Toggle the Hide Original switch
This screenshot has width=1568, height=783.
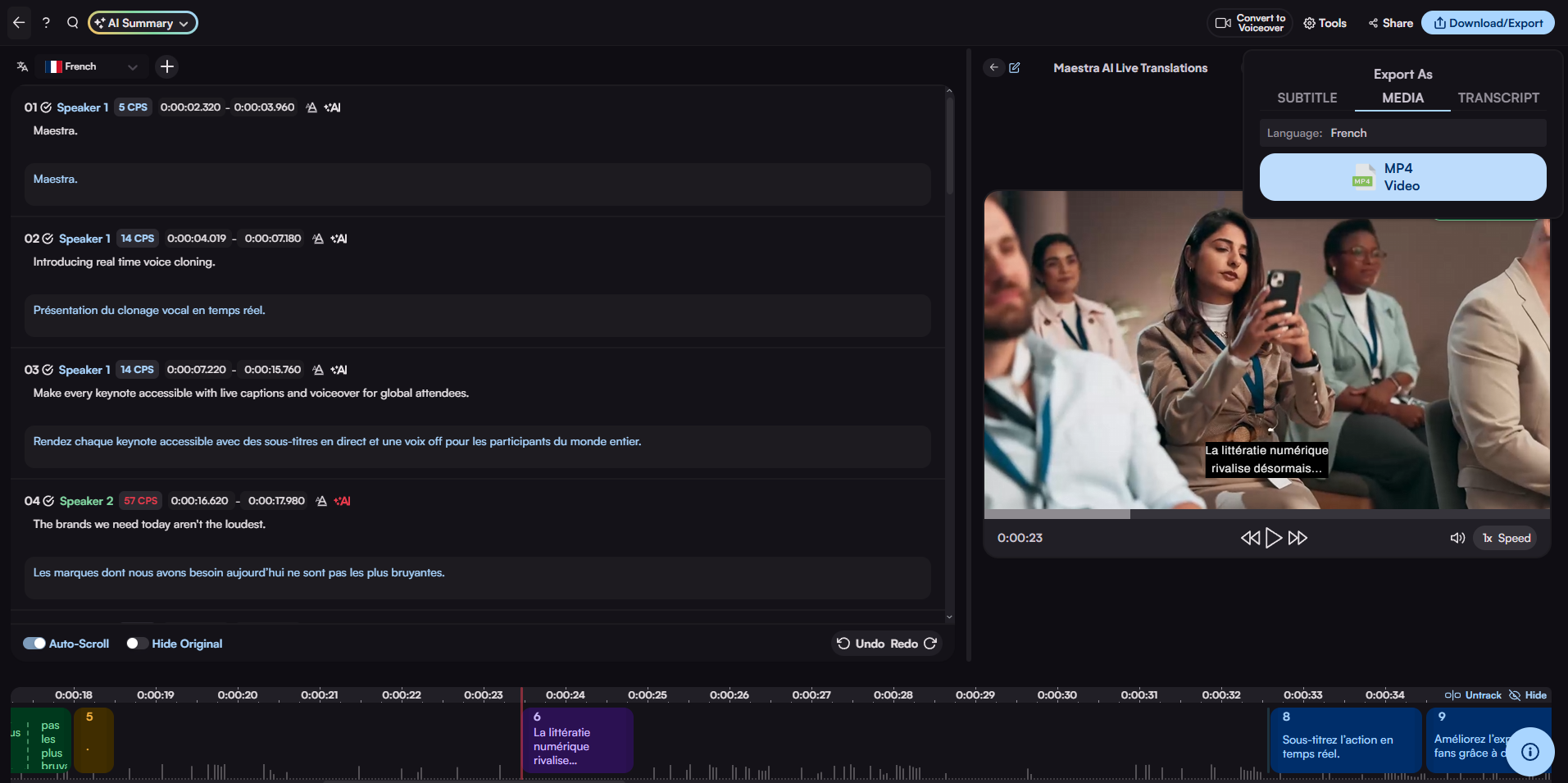pos(137,644)
